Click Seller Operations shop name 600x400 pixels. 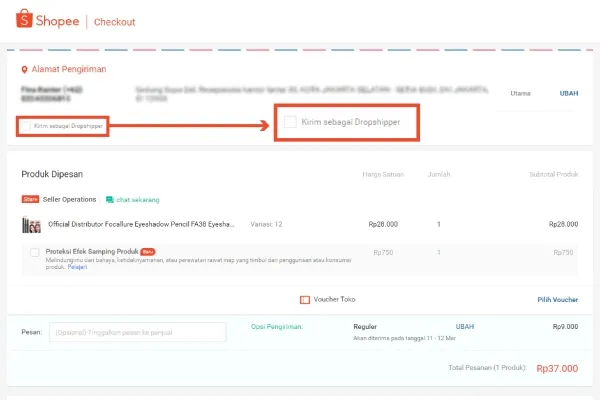click(69, 199)
